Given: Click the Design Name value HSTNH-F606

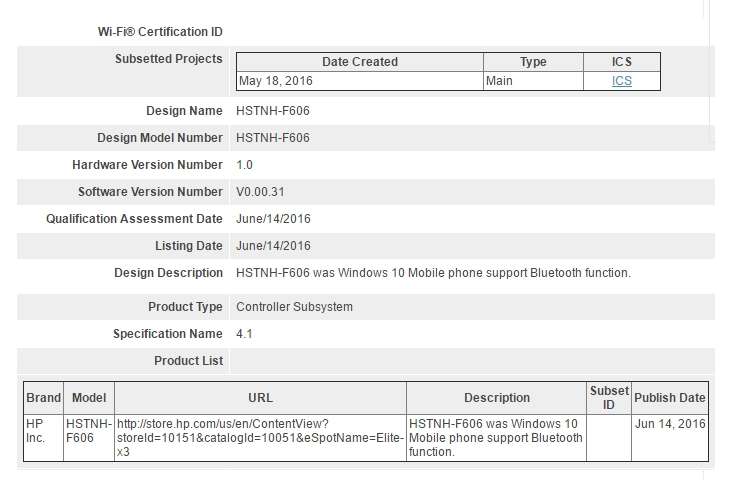Looking at the screenshot, I should [272, 111].
